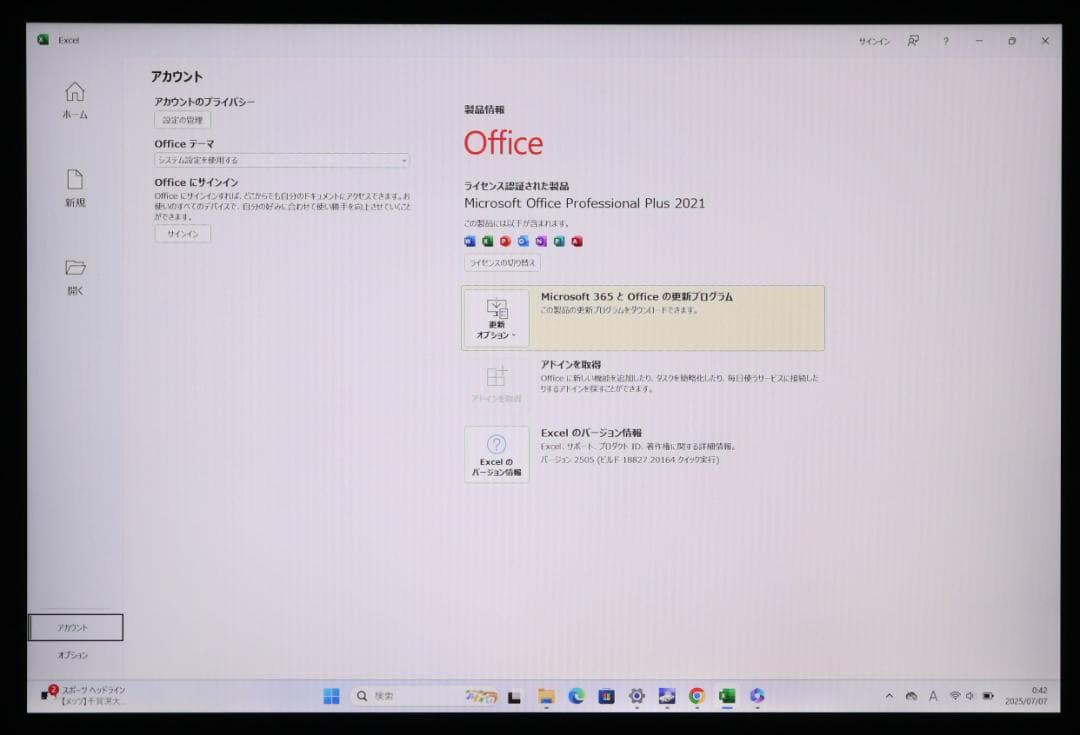The width and height of the screenshot is (1080, 735).
Task: Open the Excel のバージョン情報 icon
Action: click(497, 453)
